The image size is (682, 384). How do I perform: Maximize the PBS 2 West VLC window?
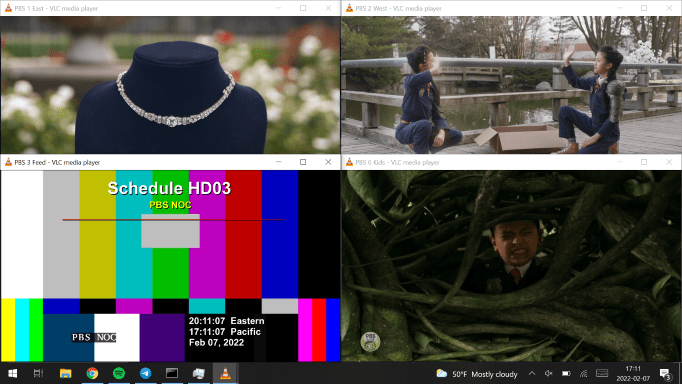coord(644,8)
